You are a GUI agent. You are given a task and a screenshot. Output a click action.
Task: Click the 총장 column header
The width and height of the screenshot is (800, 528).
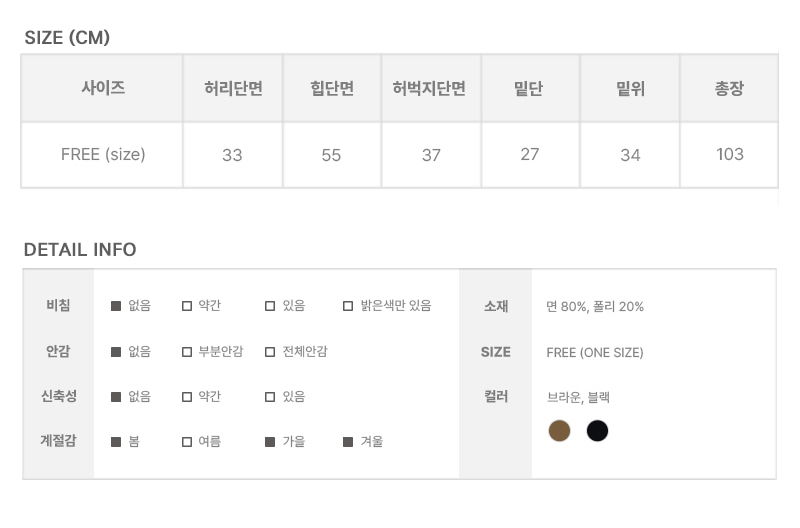click(729, 89)
